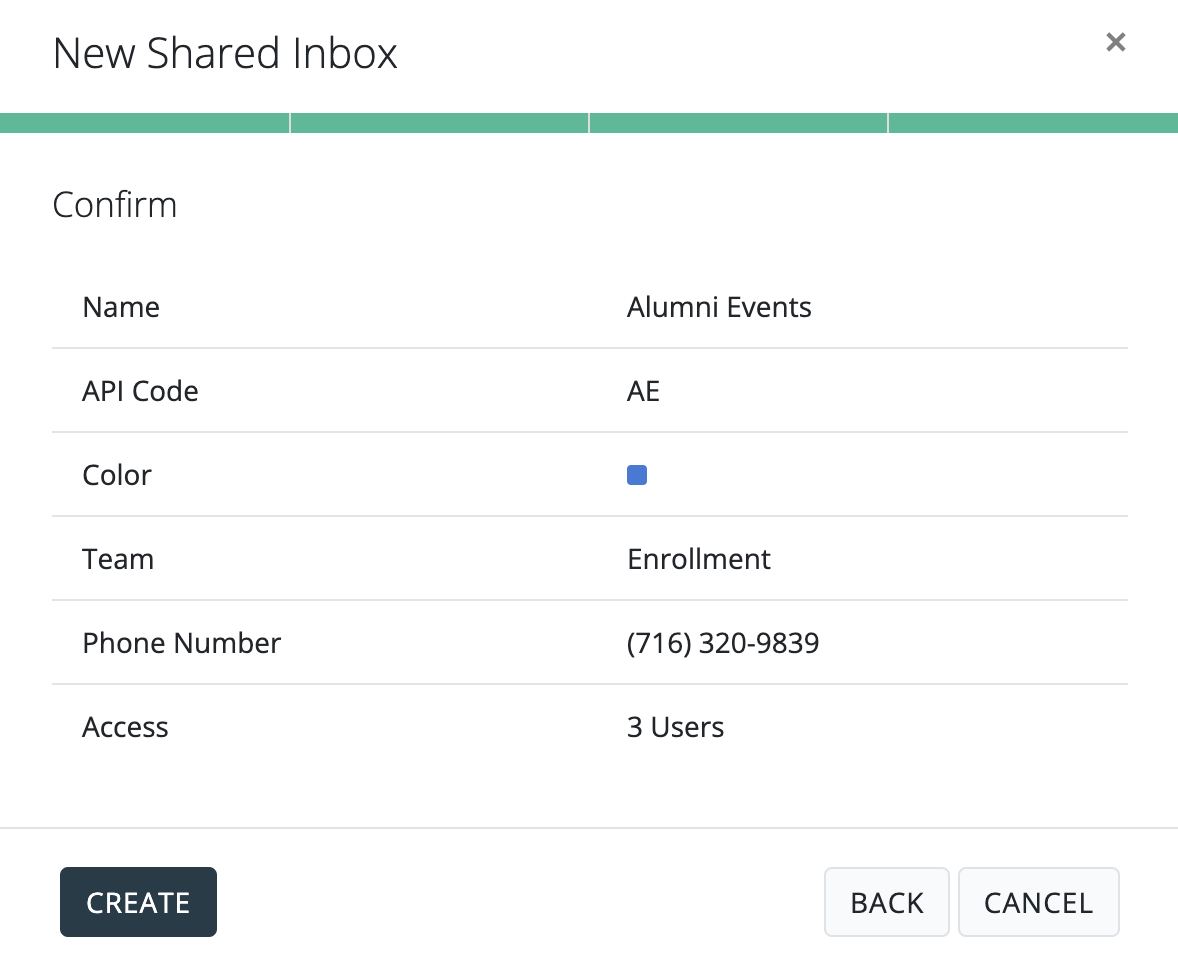Viewport: 1178px width, 968px height.
Task: Click the Phone Number row label
Action: 181,643
